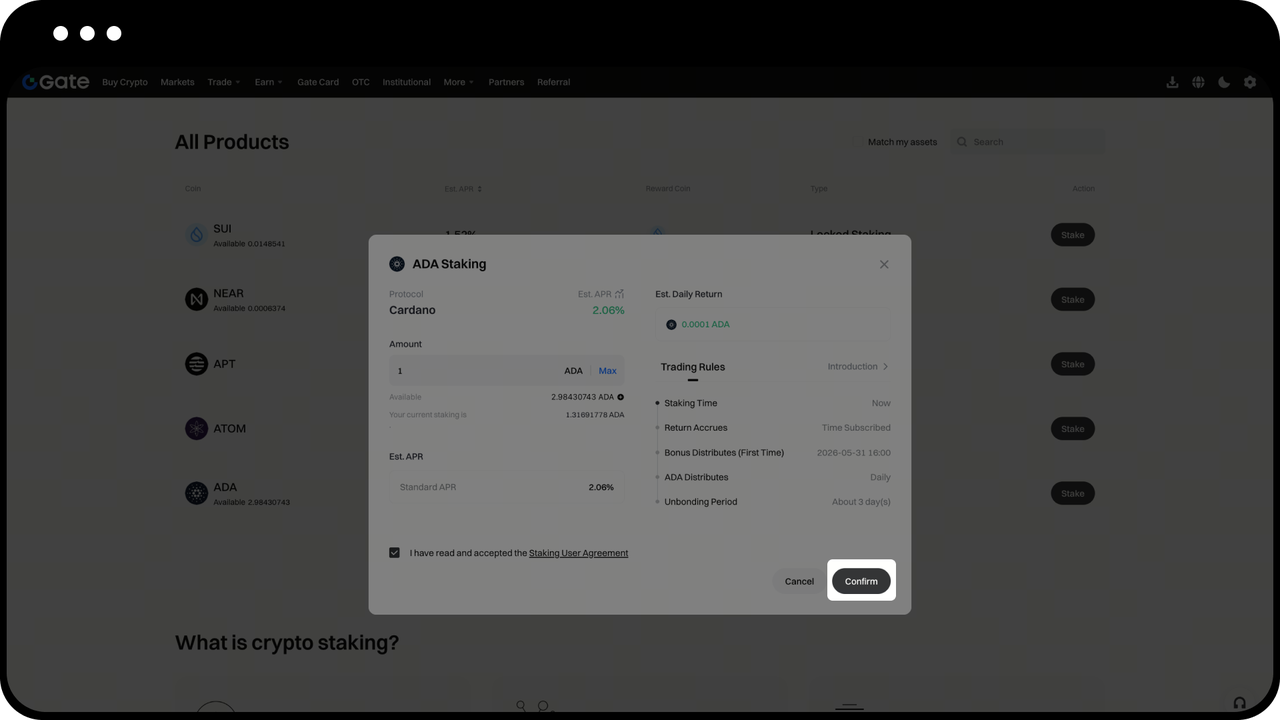This screenshot has width=1280, height=720.
Task: Expand the Introduction section chevron
Action: (885, 367)
